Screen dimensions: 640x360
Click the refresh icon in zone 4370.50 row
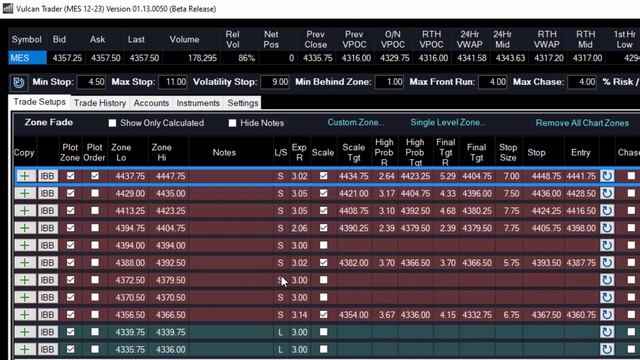[607, 297]
